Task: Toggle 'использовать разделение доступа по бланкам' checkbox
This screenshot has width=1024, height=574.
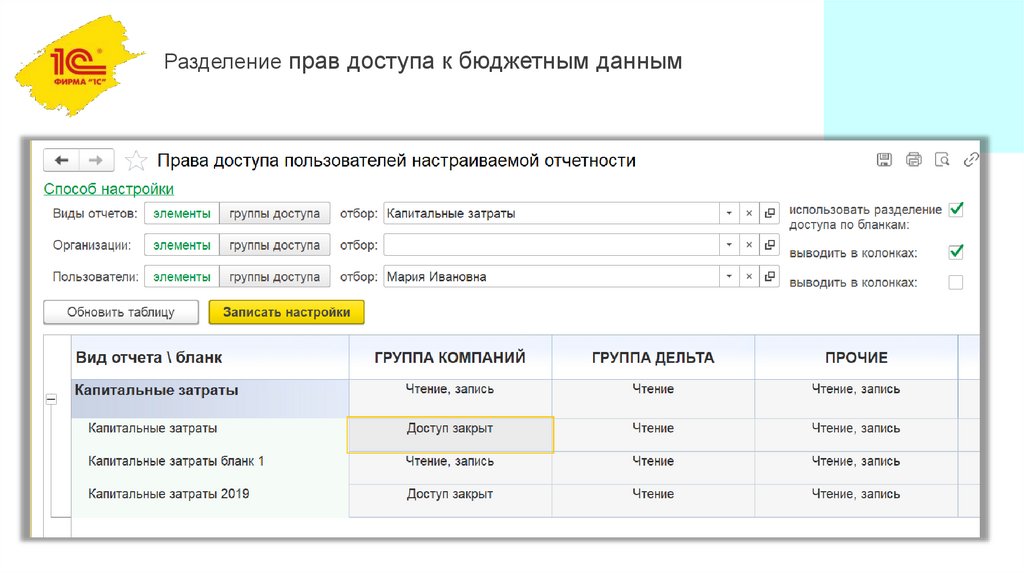Action: (x=956, y=209)
